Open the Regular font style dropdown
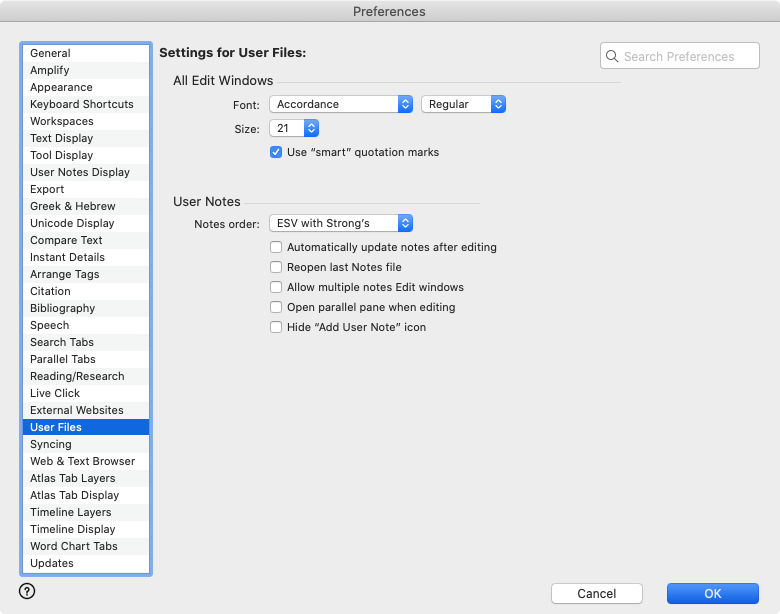The image size is (780, 614). pyautogui.click(x=463, y=104)
